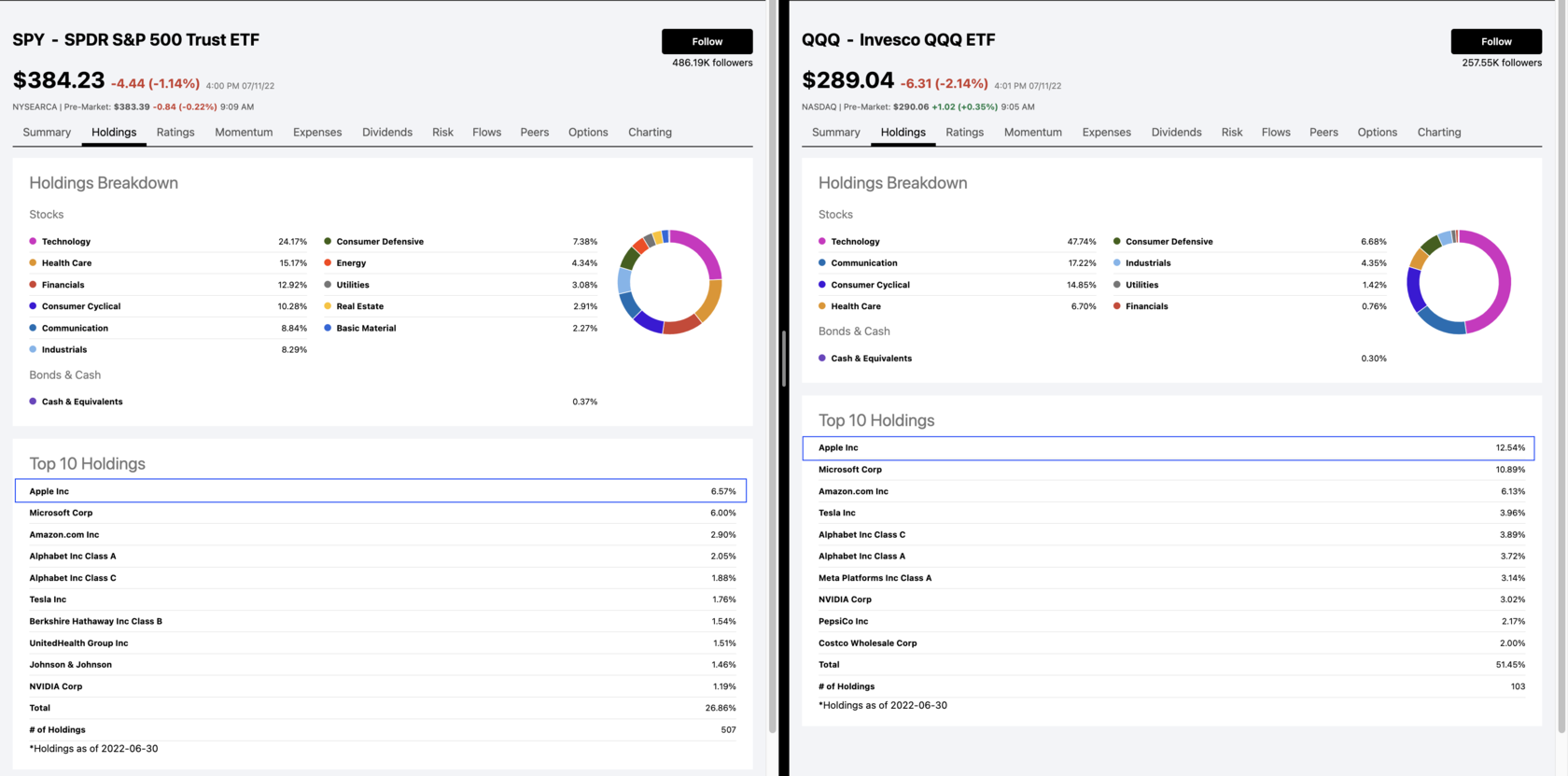The height and width of the screenshot is (776, 1568).
Task: Select Apple Inc row in QQQ holdings
Action: pos(1169,447)
